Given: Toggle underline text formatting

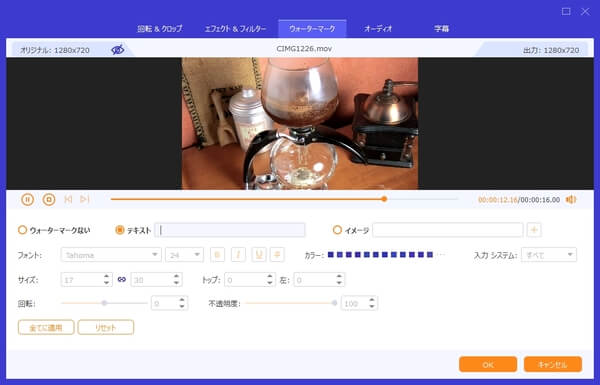Looking at the screenshot, I should tap(259, 255).
